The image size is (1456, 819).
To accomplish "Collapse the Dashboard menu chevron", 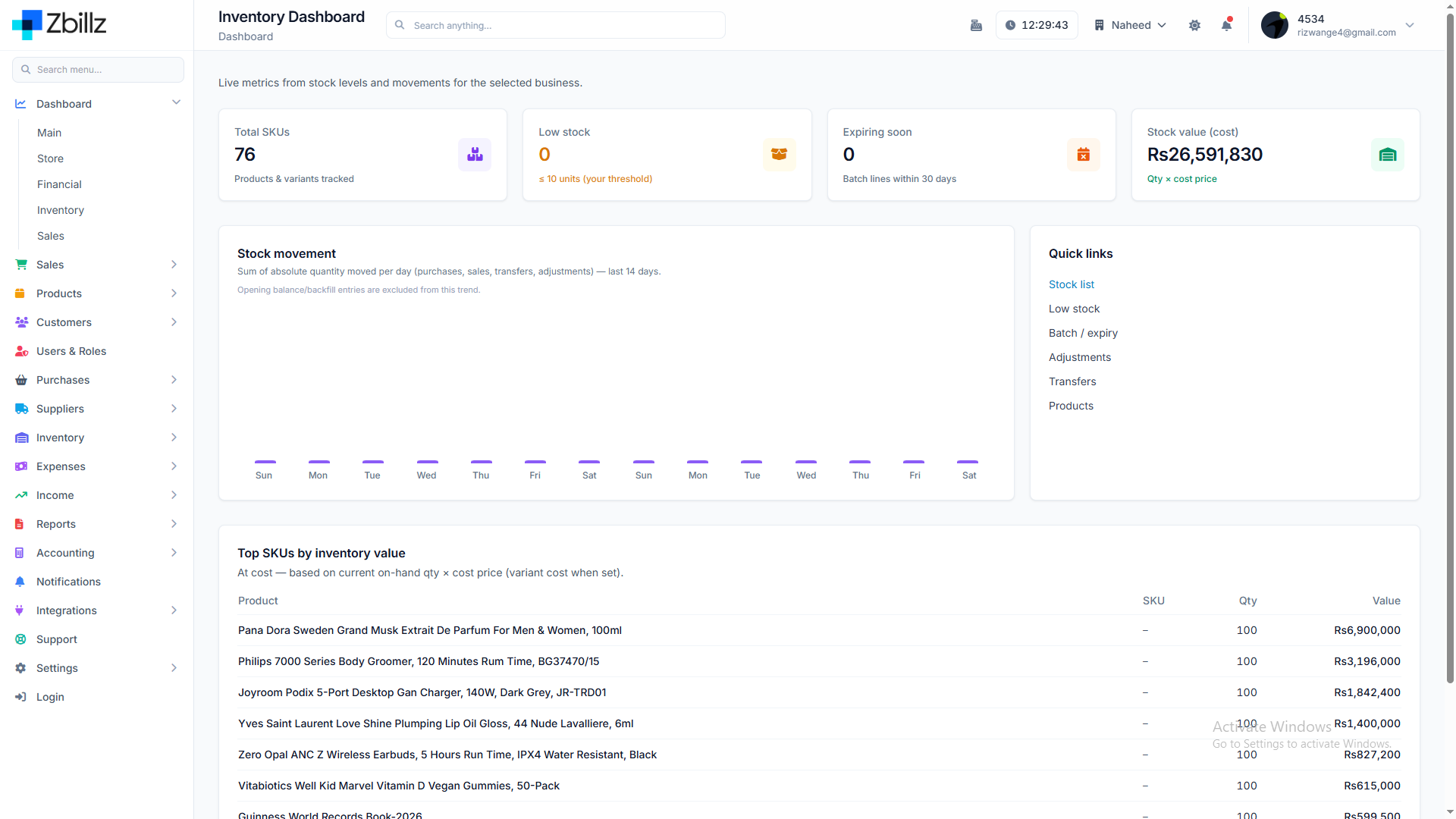I will 176,102.
